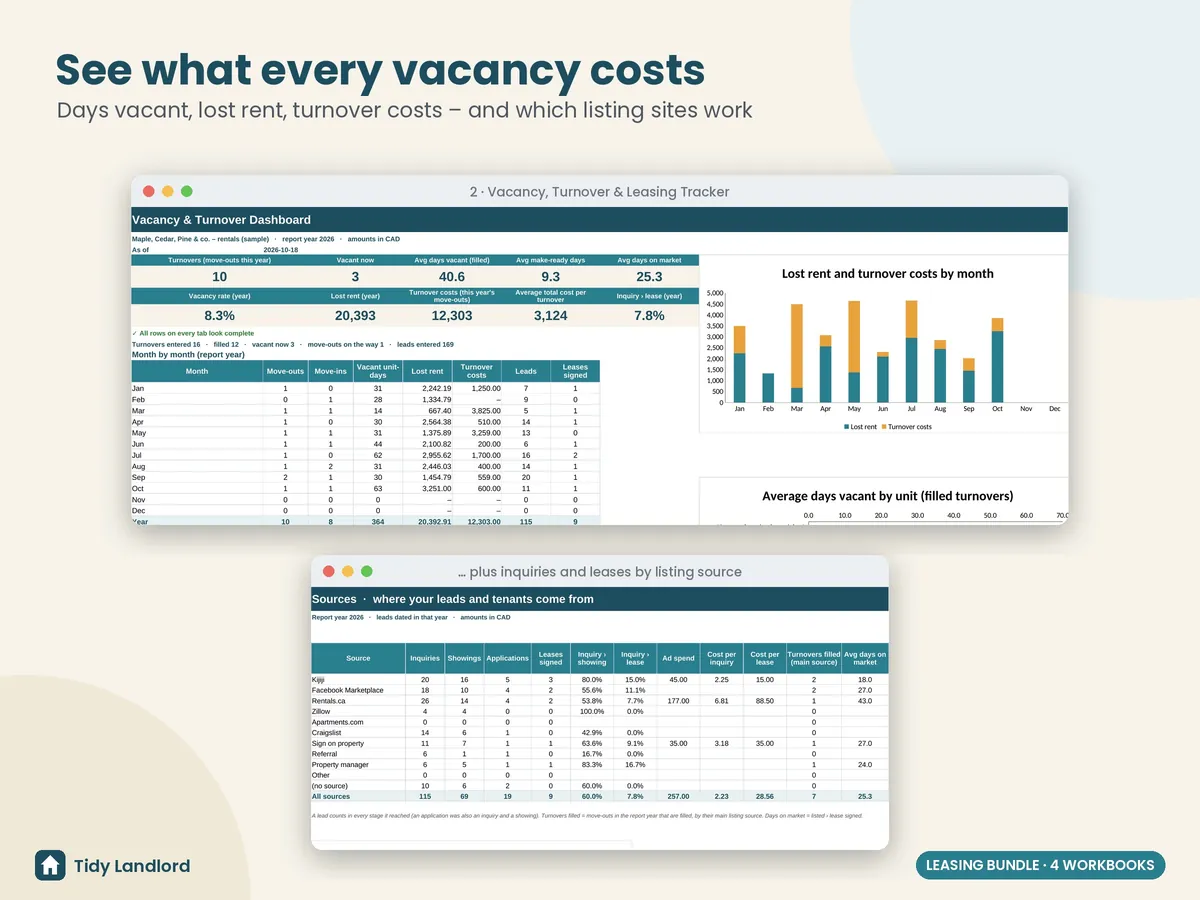Select the Turnovers KPI value 10
This screenshot has width=1200, height=900.
coord(219,277)
